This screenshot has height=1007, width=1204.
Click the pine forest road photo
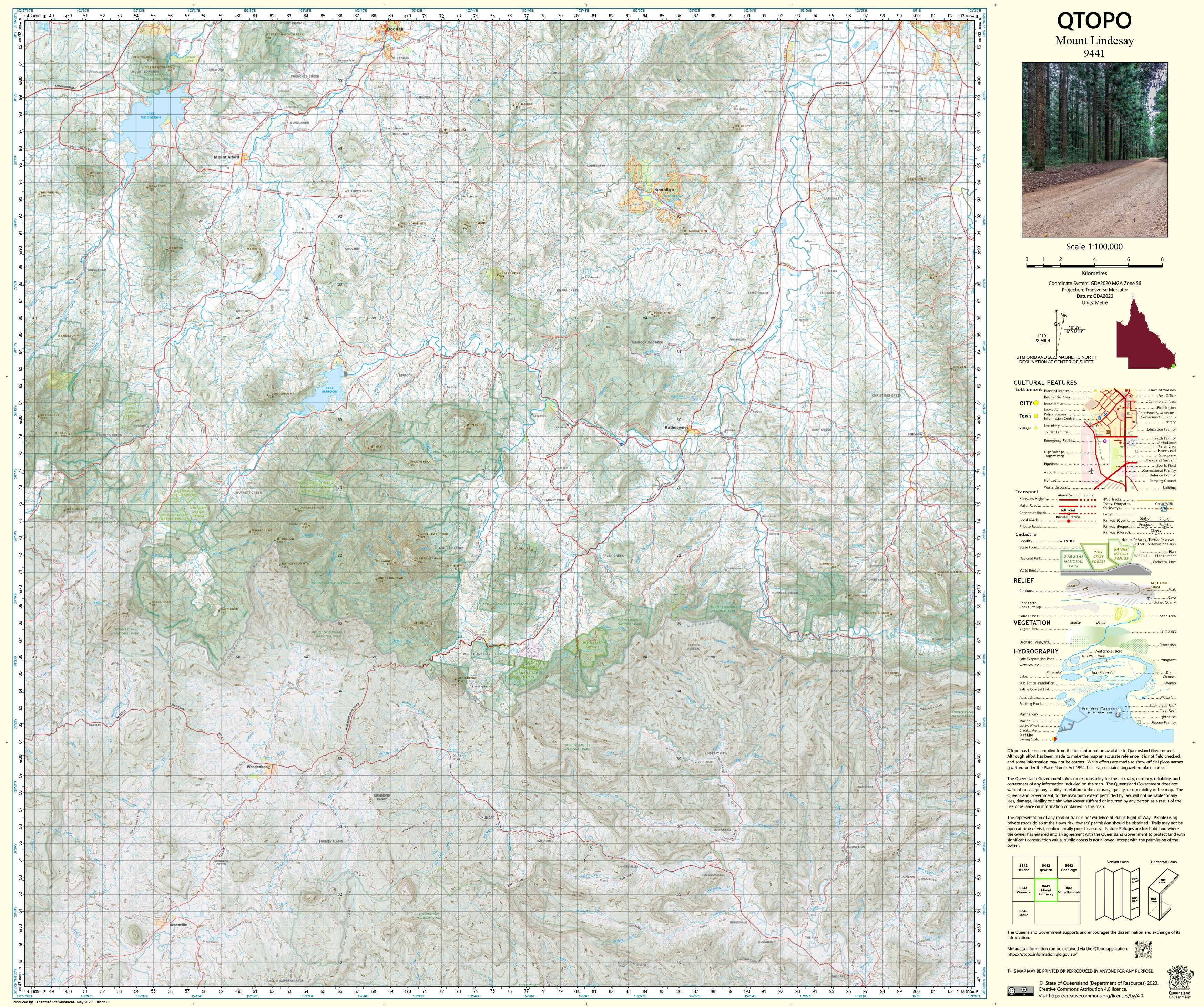click(1094, 150)
